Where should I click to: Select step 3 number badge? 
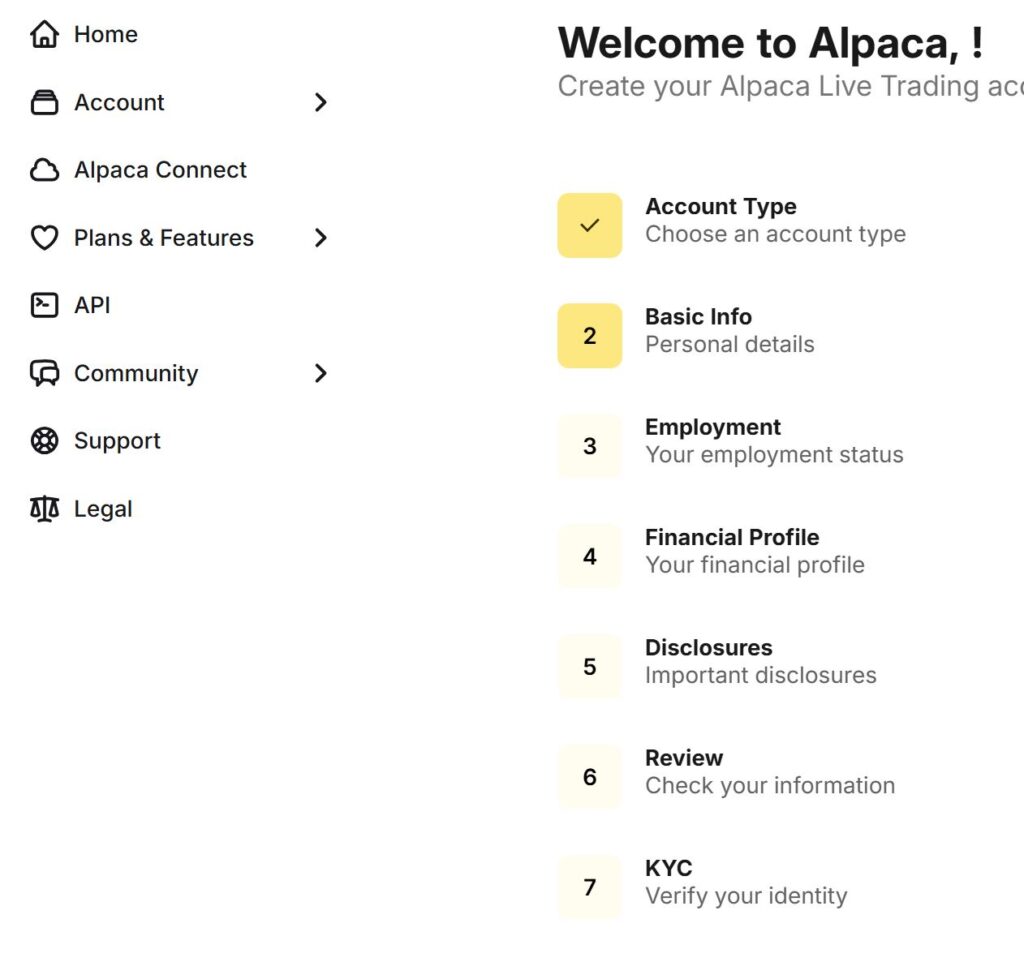pos(590,446)
